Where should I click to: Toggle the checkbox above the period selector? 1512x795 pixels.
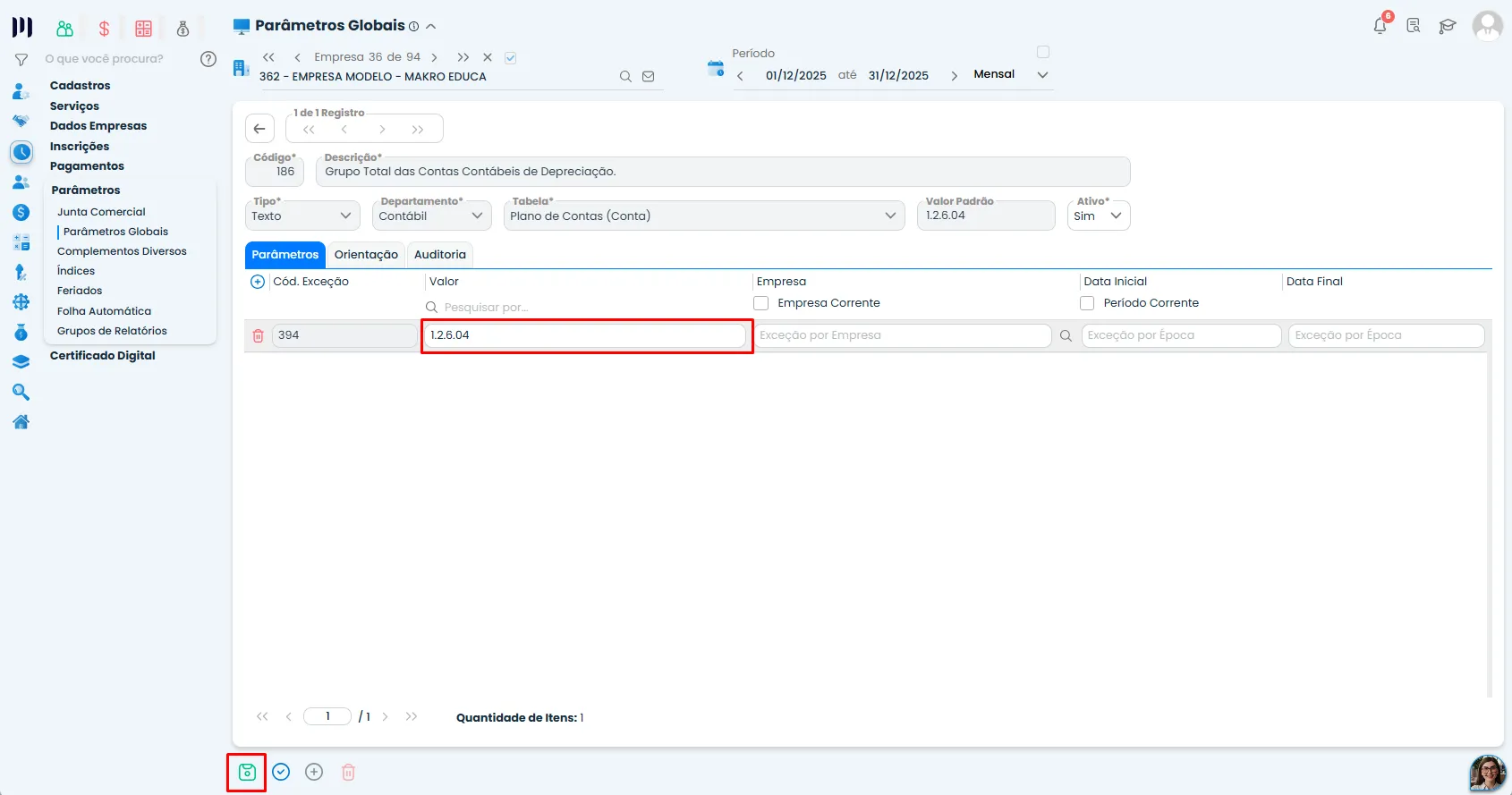1043,52
